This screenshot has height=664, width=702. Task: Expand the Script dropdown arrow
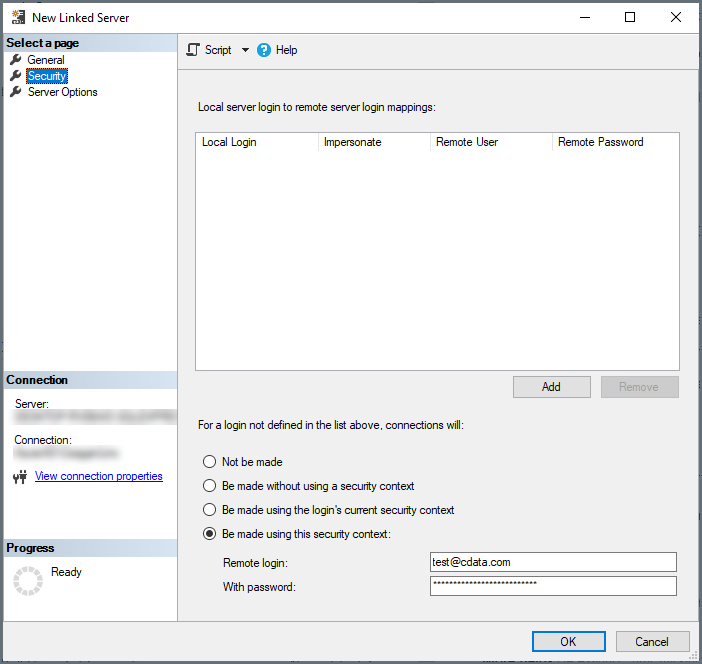(245, 50)
